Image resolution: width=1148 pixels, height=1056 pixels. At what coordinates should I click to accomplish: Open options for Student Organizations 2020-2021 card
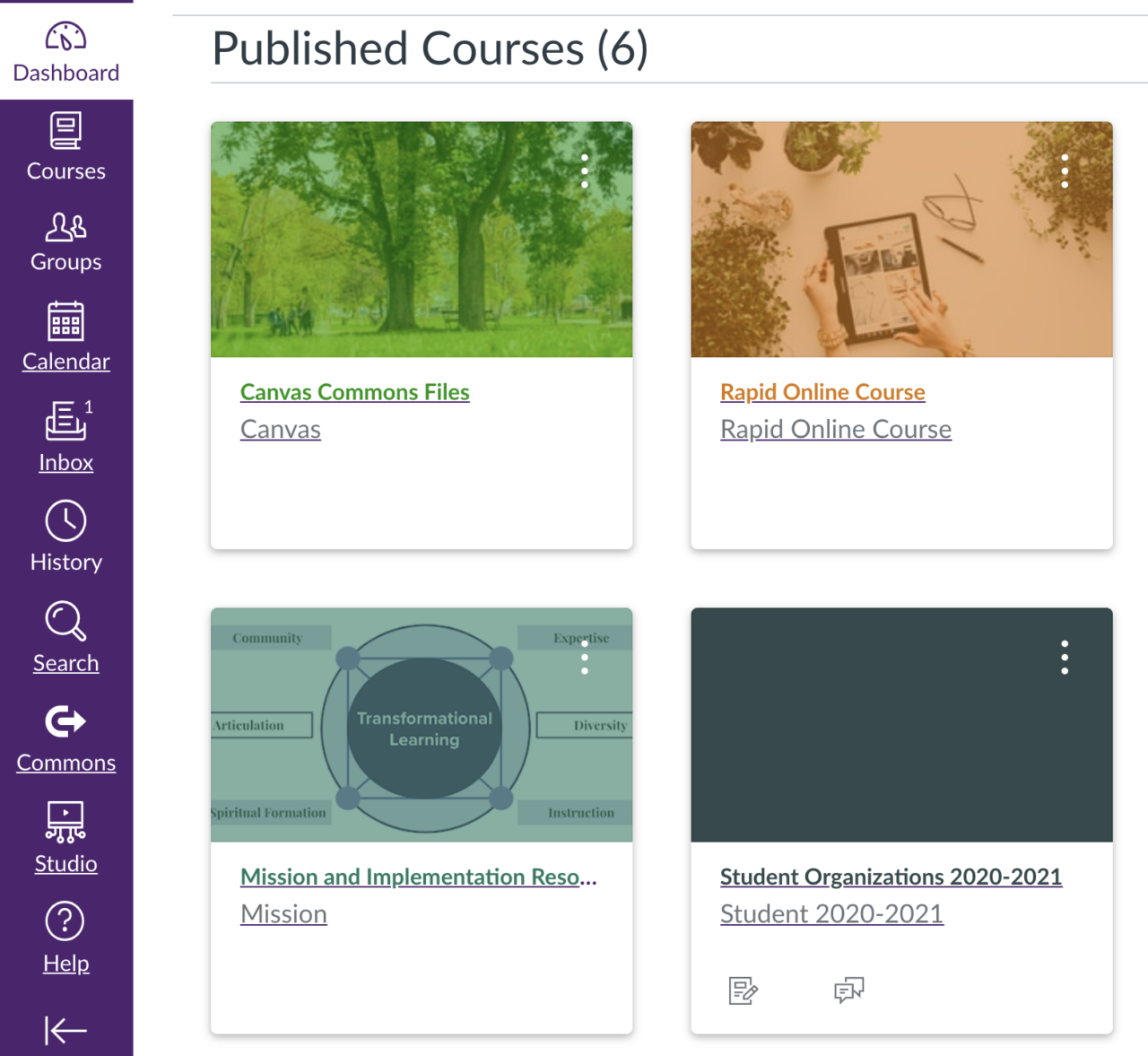1065,658
